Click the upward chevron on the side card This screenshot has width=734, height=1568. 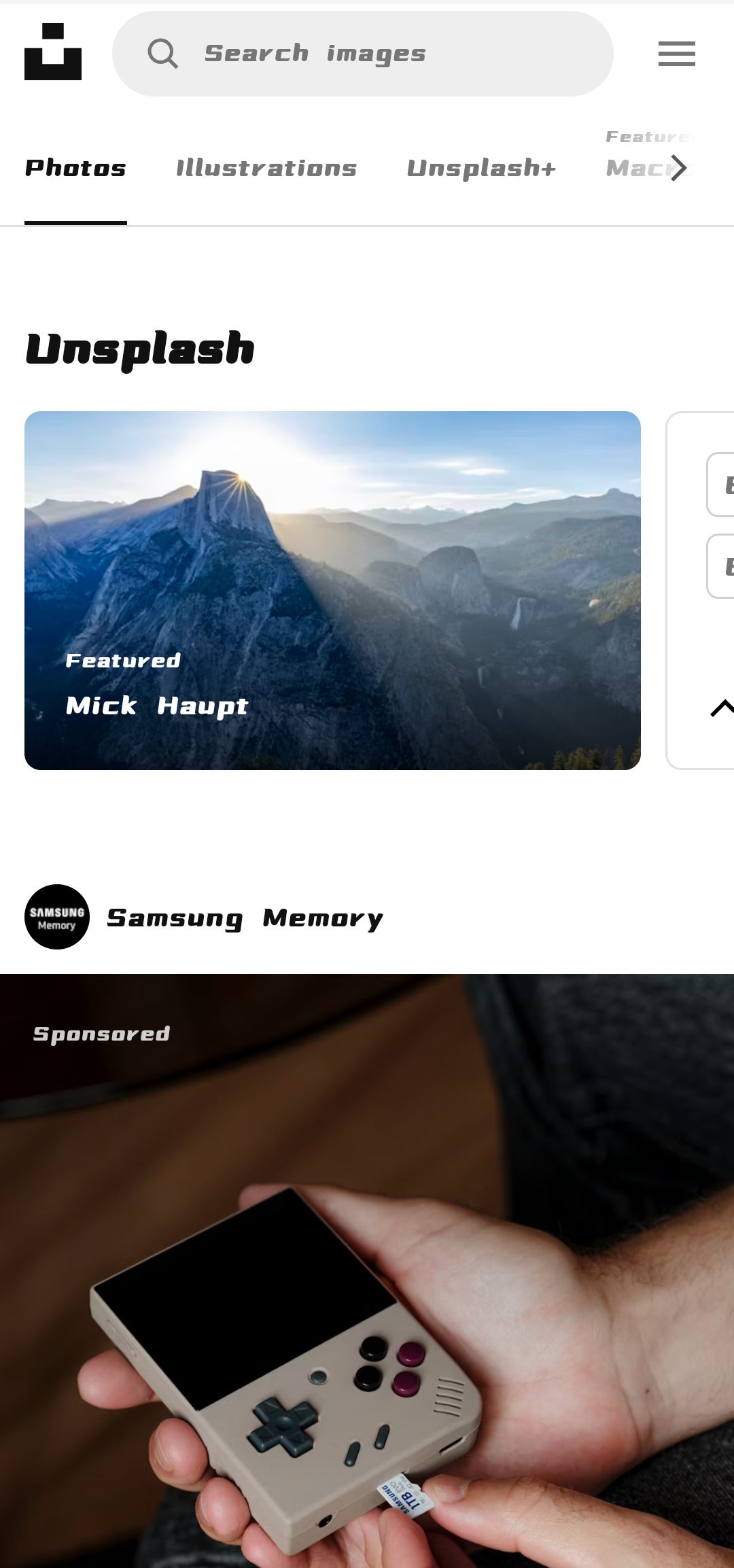point(722,708)
